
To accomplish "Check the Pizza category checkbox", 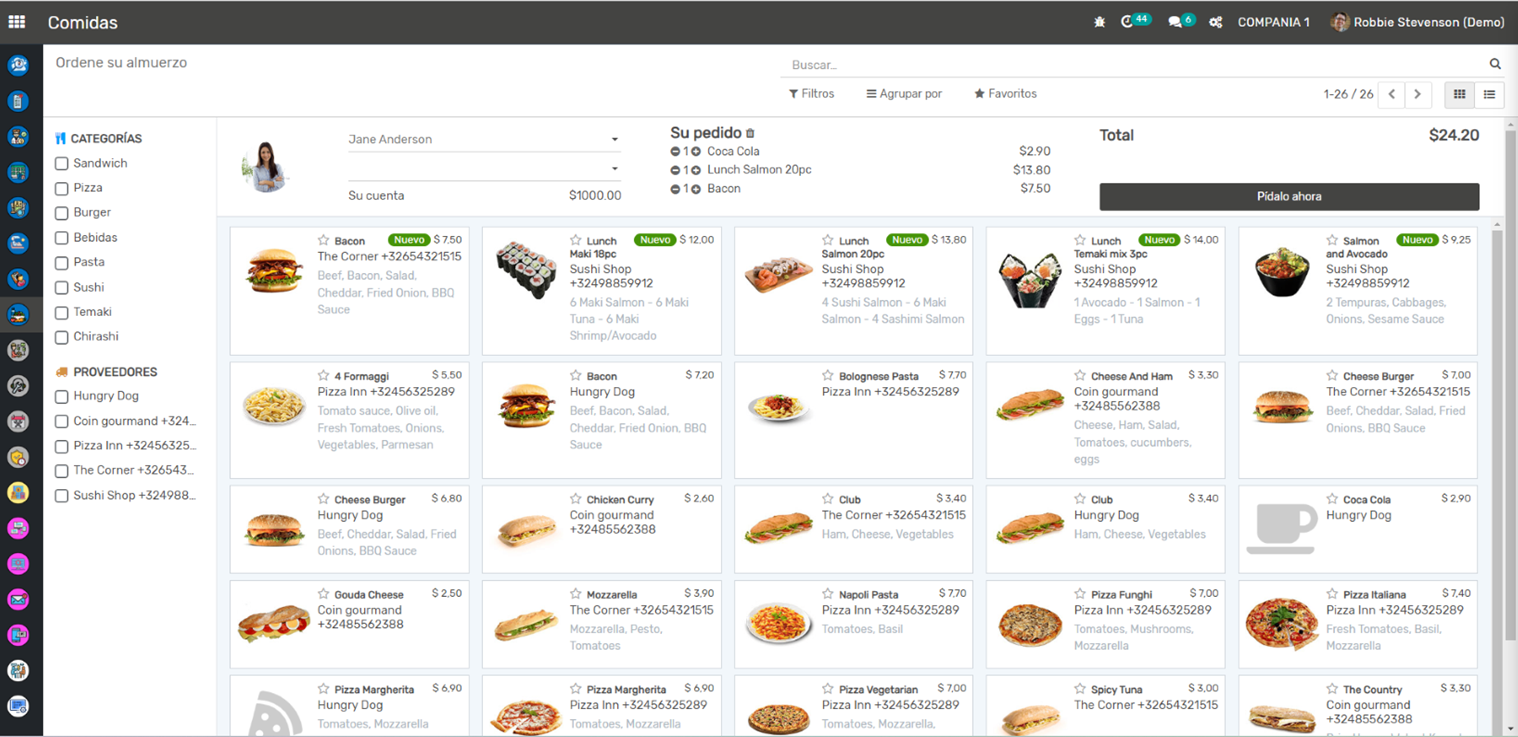I will tap(62, 188).
